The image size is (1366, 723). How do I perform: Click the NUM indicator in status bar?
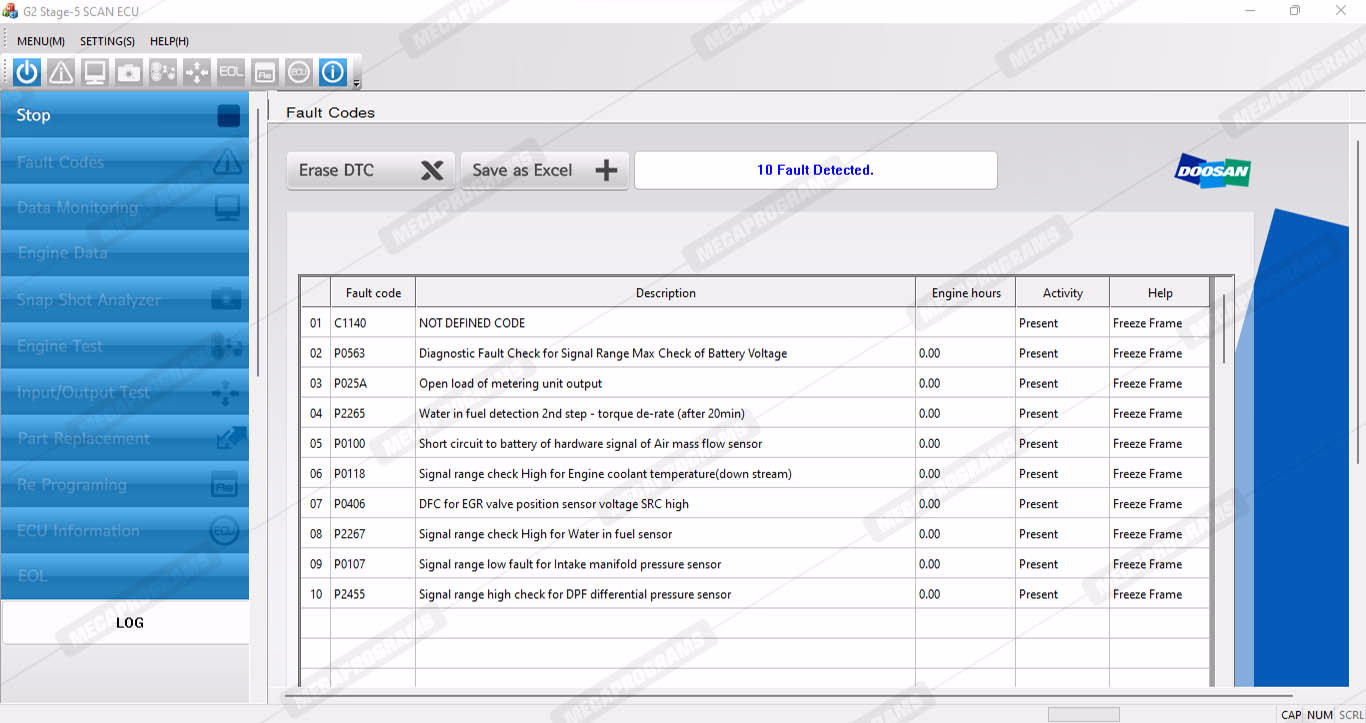(1320, 714)
